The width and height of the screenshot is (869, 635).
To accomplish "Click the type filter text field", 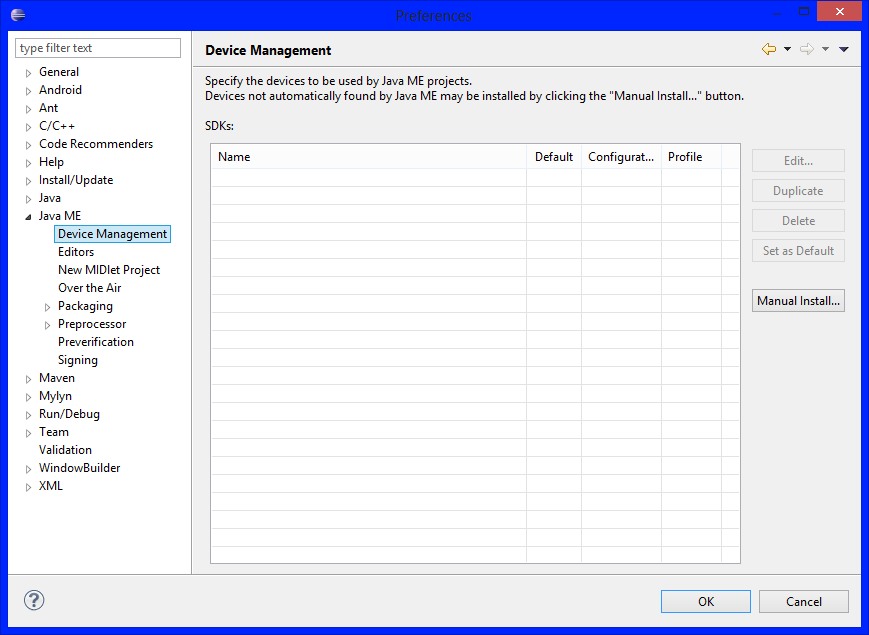I will pyautogui.click(x=97, y=47).
